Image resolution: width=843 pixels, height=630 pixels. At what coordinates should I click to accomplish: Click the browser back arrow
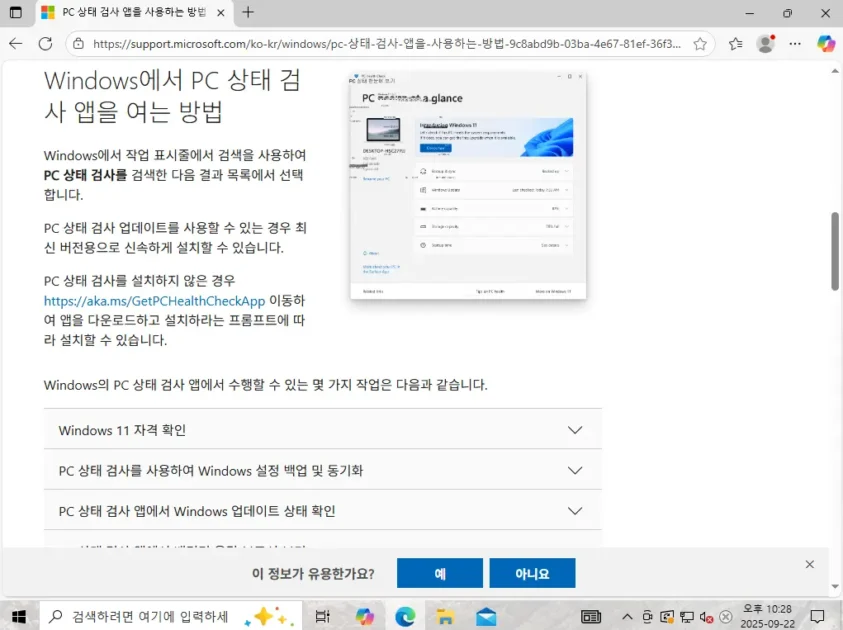(x=15, y=44)
